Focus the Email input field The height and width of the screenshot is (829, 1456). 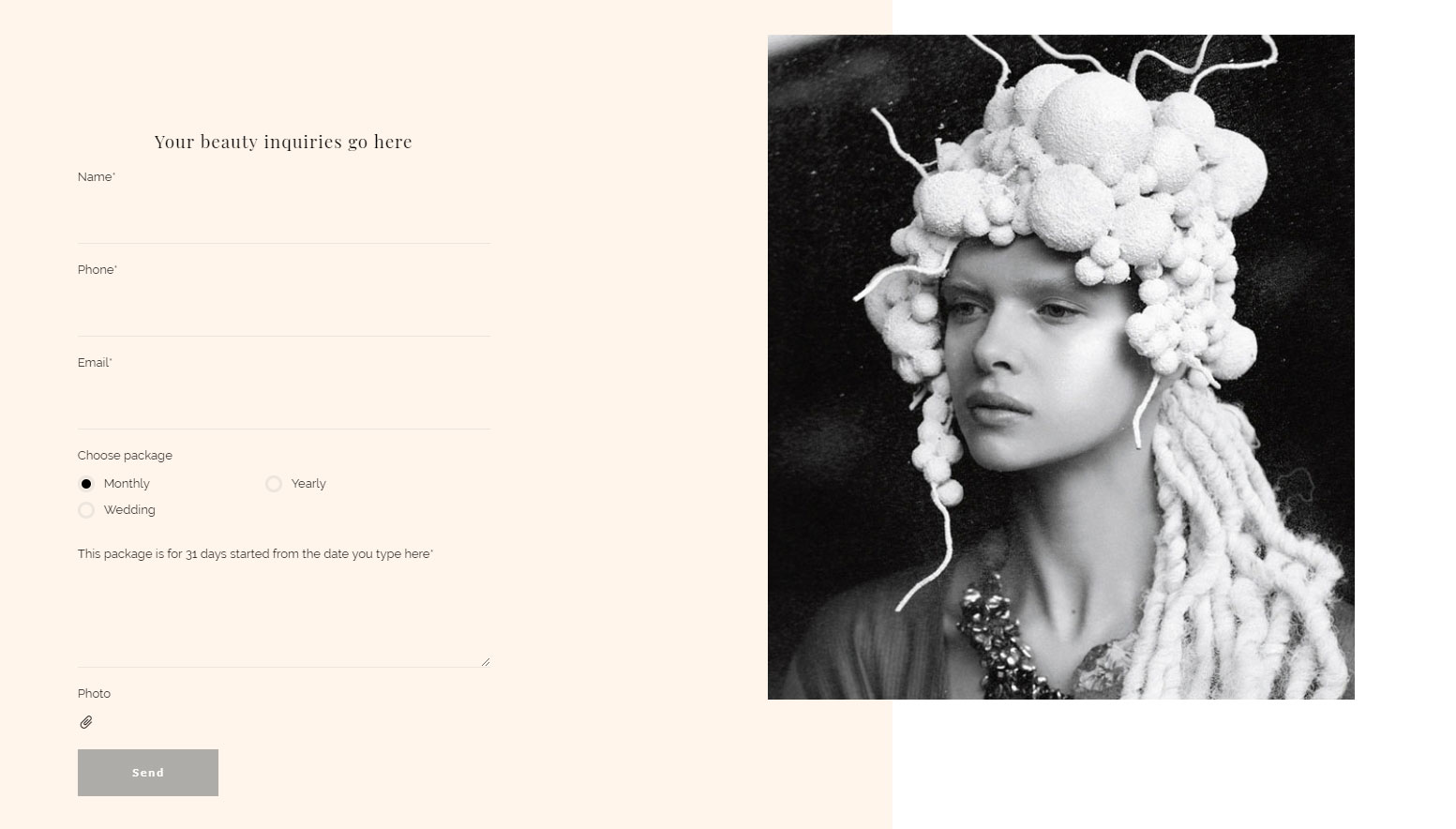(284, 406)
